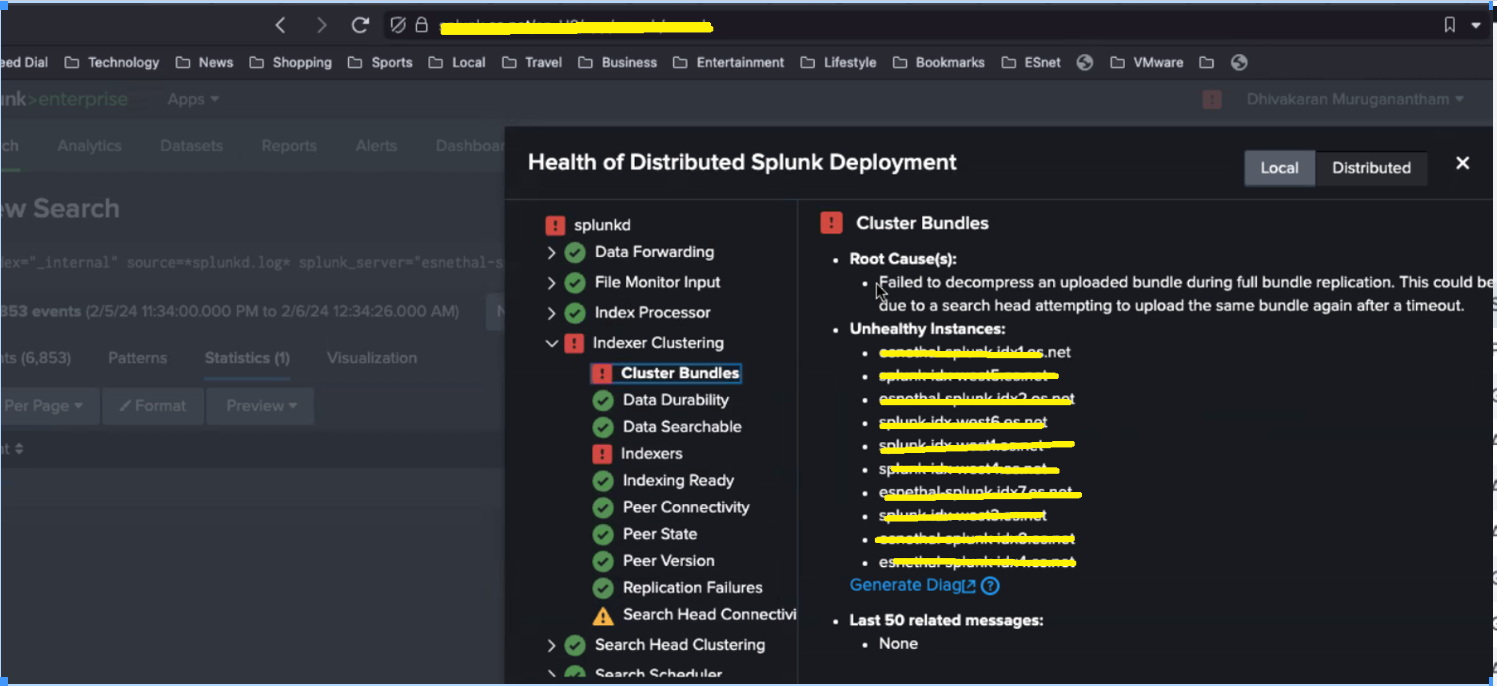The width and height of the screenshot is (1497, 686).
Task: Click the red health badge next to splunkd
Action: click(557, 225)
